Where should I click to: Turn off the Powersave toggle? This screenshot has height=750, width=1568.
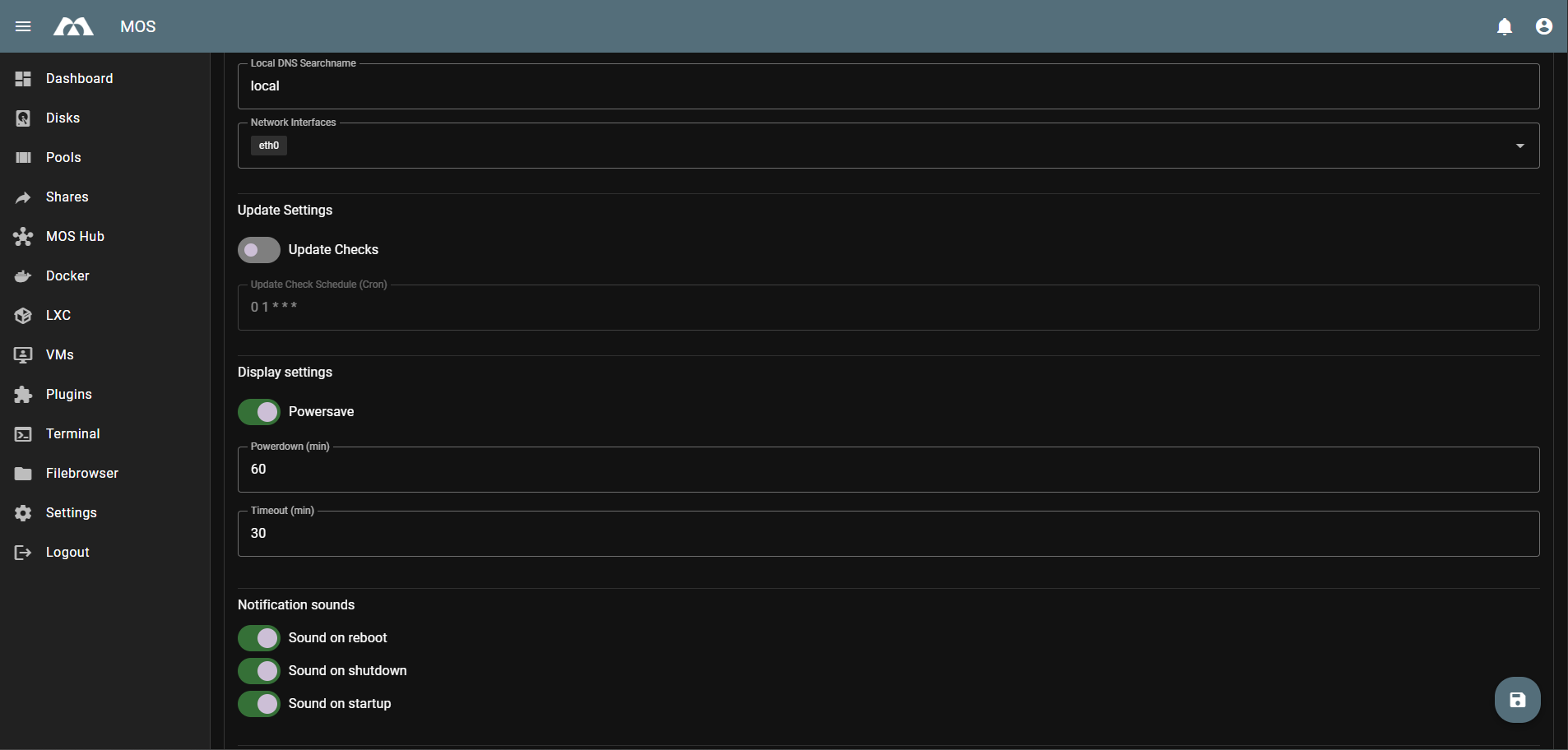click(259, 412)
